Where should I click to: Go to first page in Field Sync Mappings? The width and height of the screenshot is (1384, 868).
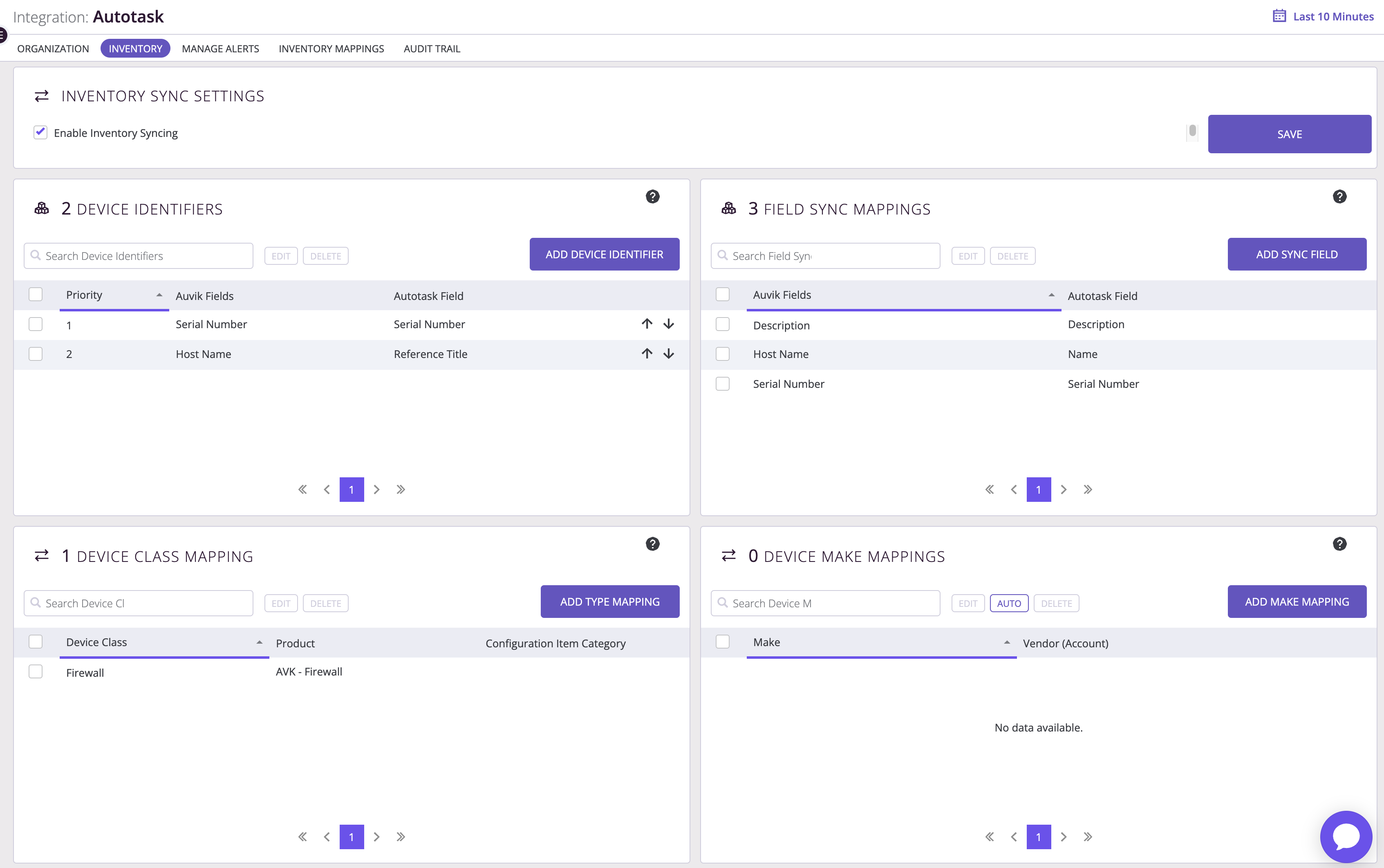[990, 490]
